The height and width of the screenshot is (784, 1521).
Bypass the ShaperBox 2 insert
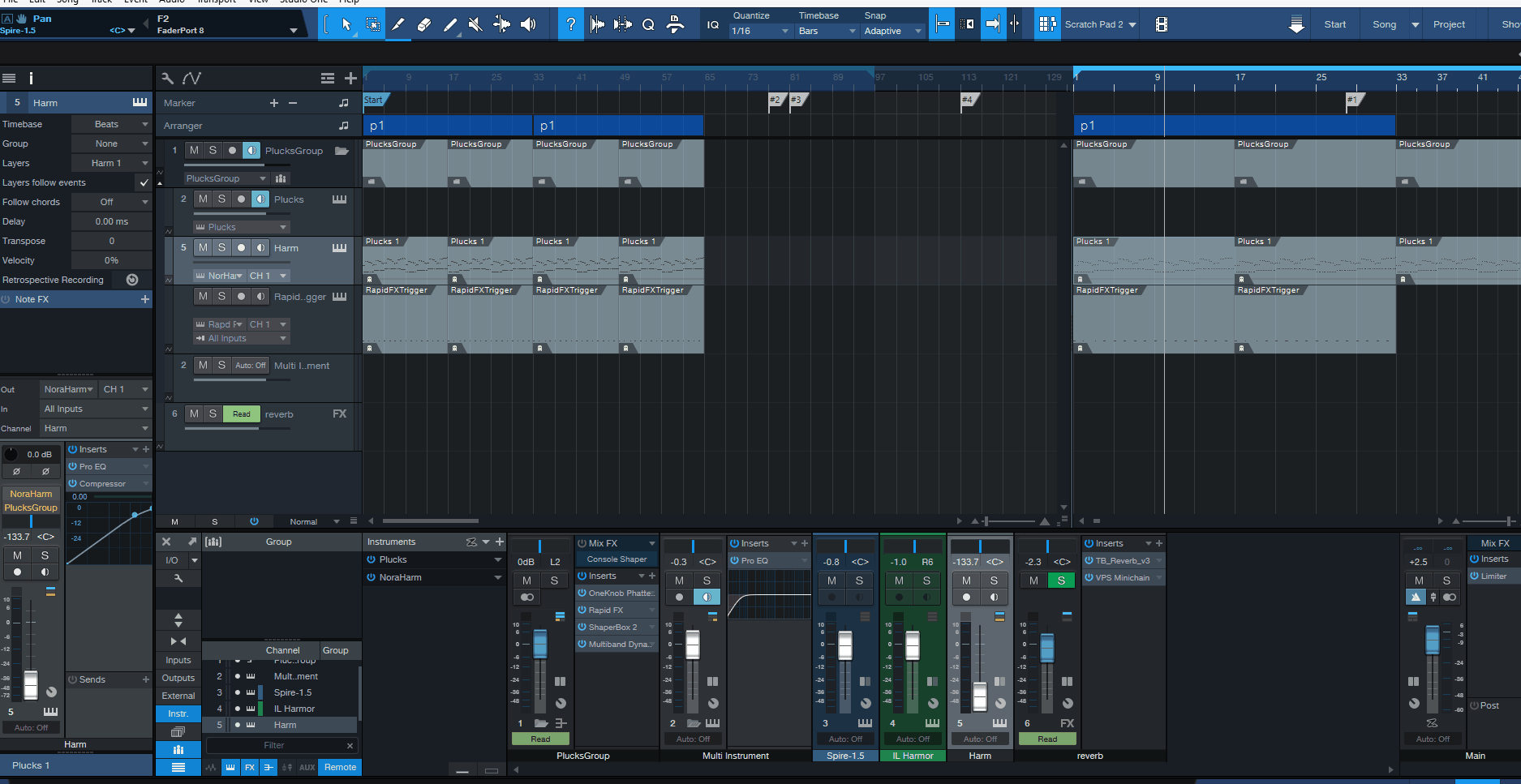(x=582, y=627)
